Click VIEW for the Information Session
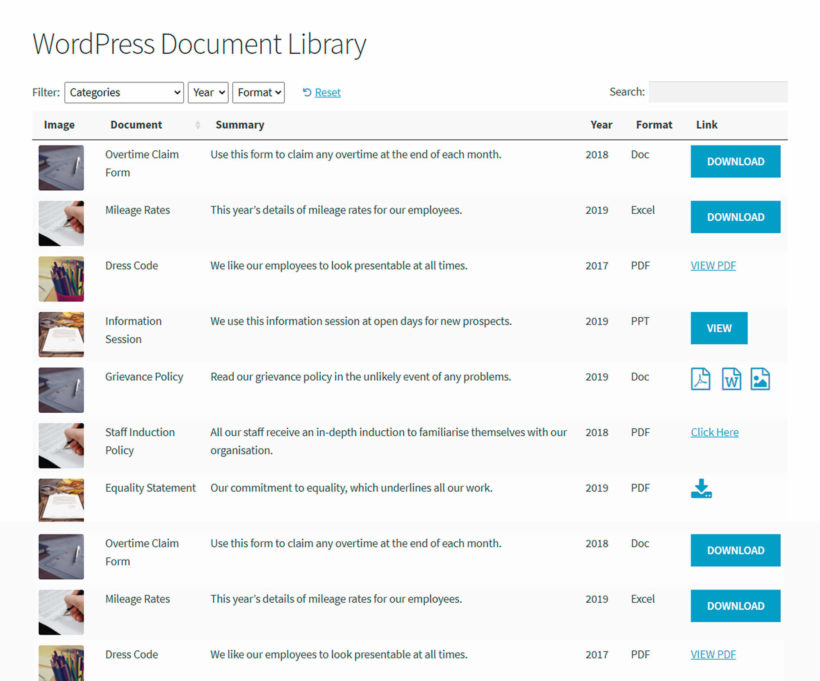The width and height of the screenshot is (820, 681). point(718,327)
